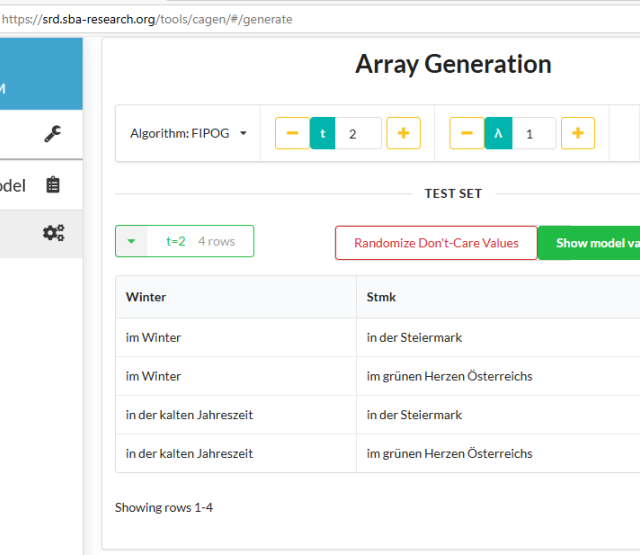Open the Algorithm: FIPOG dropdown

(188, 133)
